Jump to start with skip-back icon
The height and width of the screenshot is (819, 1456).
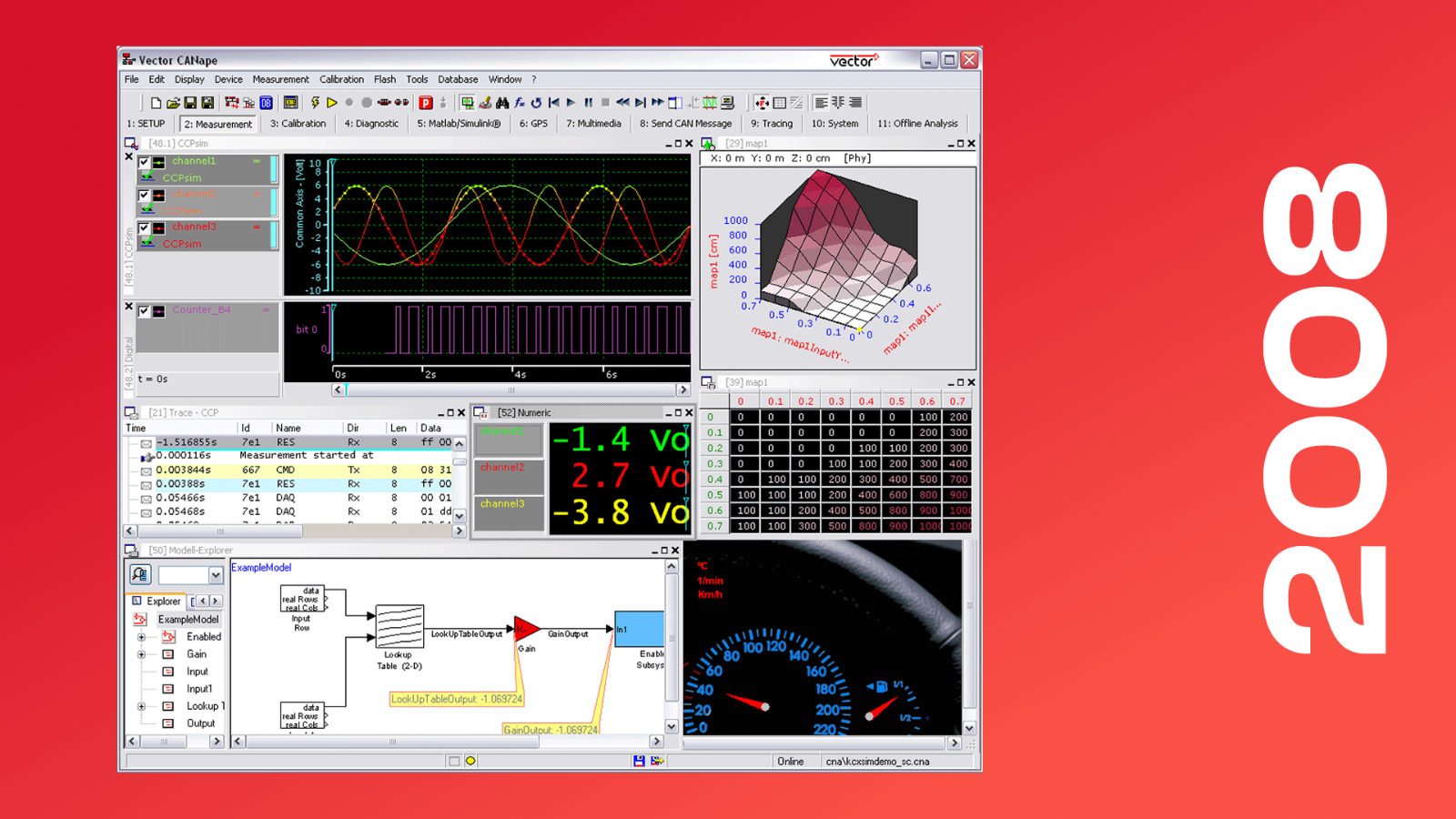coord(553,103)
